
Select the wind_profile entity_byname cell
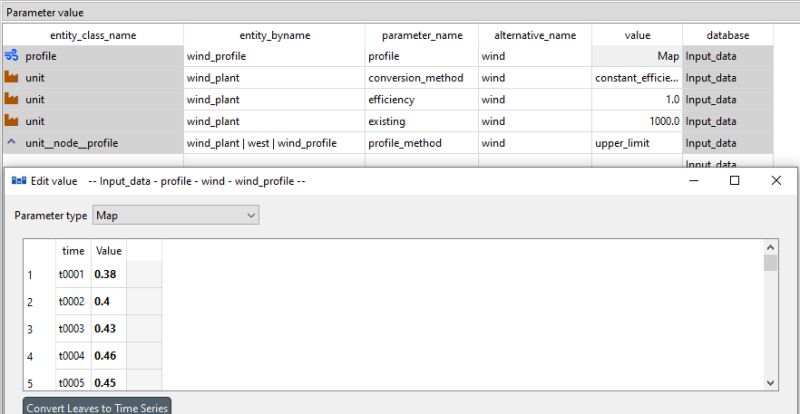[274, 56]
